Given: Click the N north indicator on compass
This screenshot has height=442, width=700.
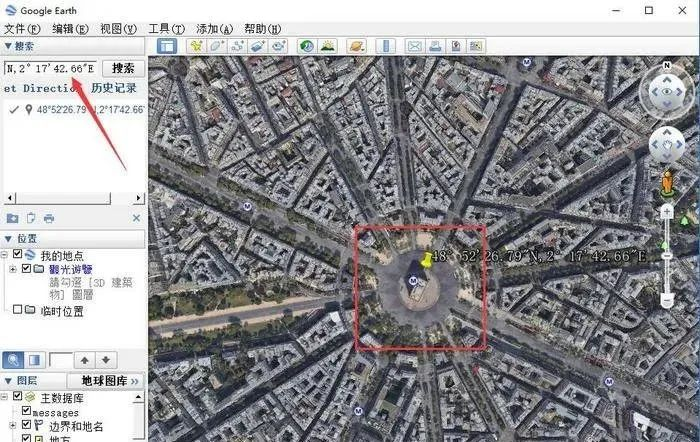Looking at the screenshot, I should coord(667,66).
